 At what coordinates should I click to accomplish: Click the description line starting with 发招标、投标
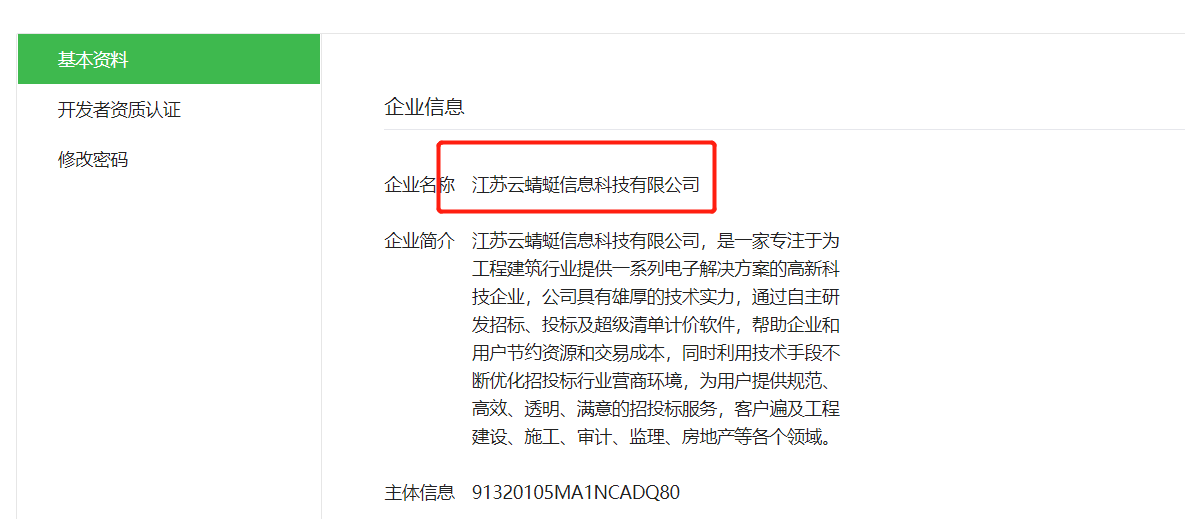pos(655,325)
